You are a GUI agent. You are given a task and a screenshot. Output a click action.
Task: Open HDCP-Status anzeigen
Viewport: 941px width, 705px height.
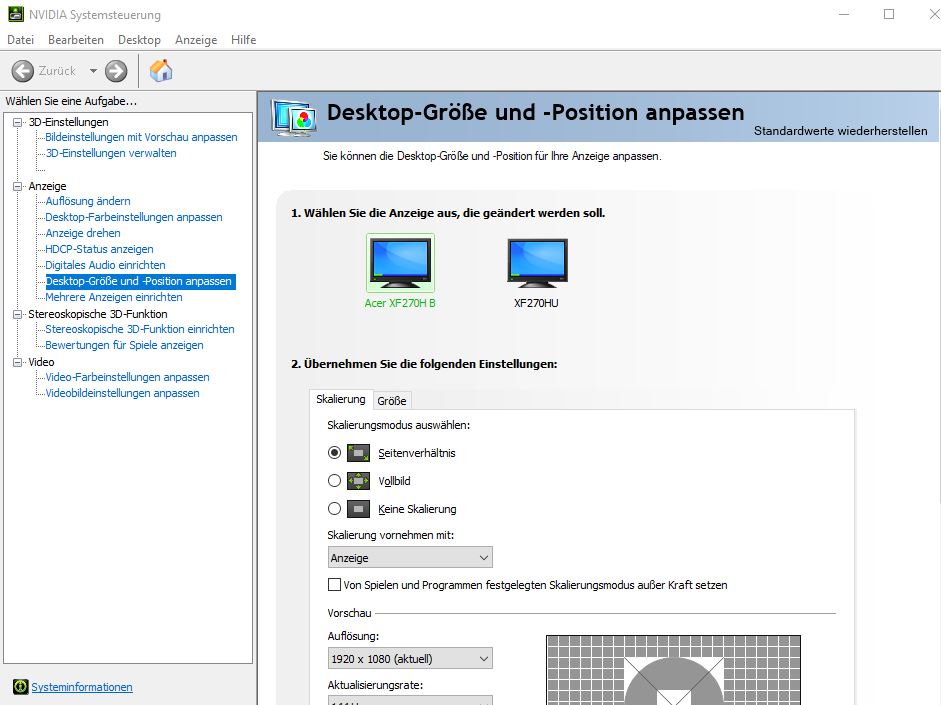pos(99,249)
